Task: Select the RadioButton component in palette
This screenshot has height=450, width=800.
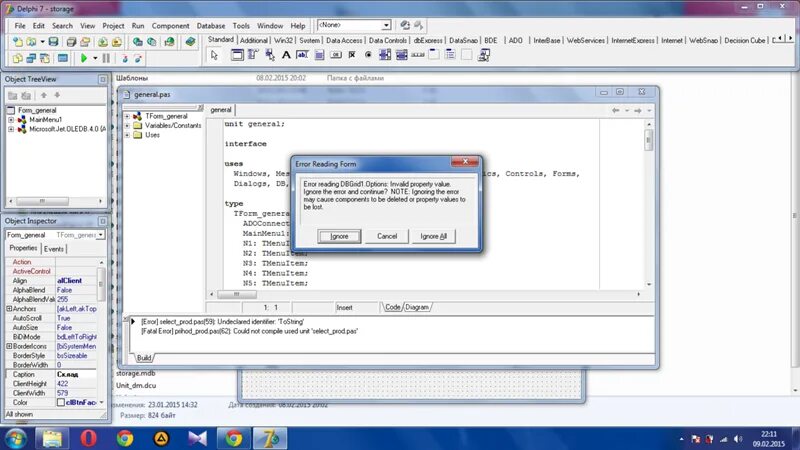Action: 368,55
